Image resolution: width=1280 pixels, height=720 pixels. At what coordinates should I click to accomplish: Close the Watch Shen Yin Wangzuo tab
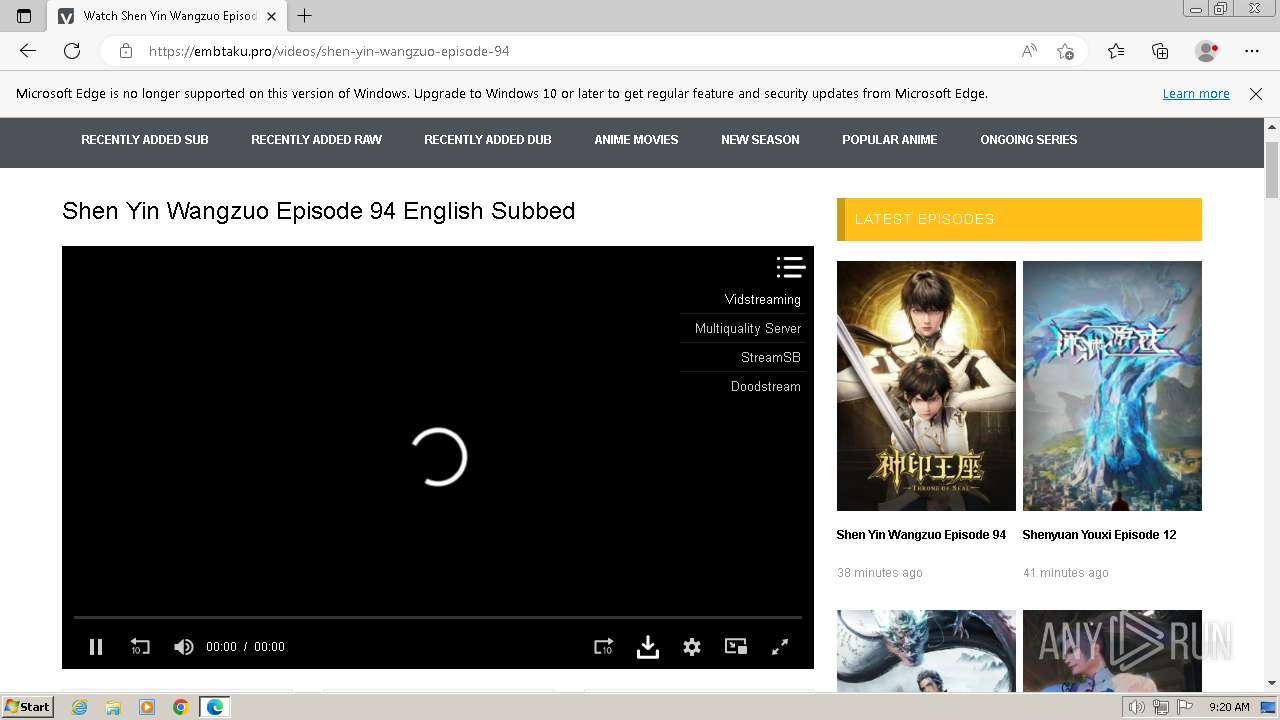click(x=271, y=16)
